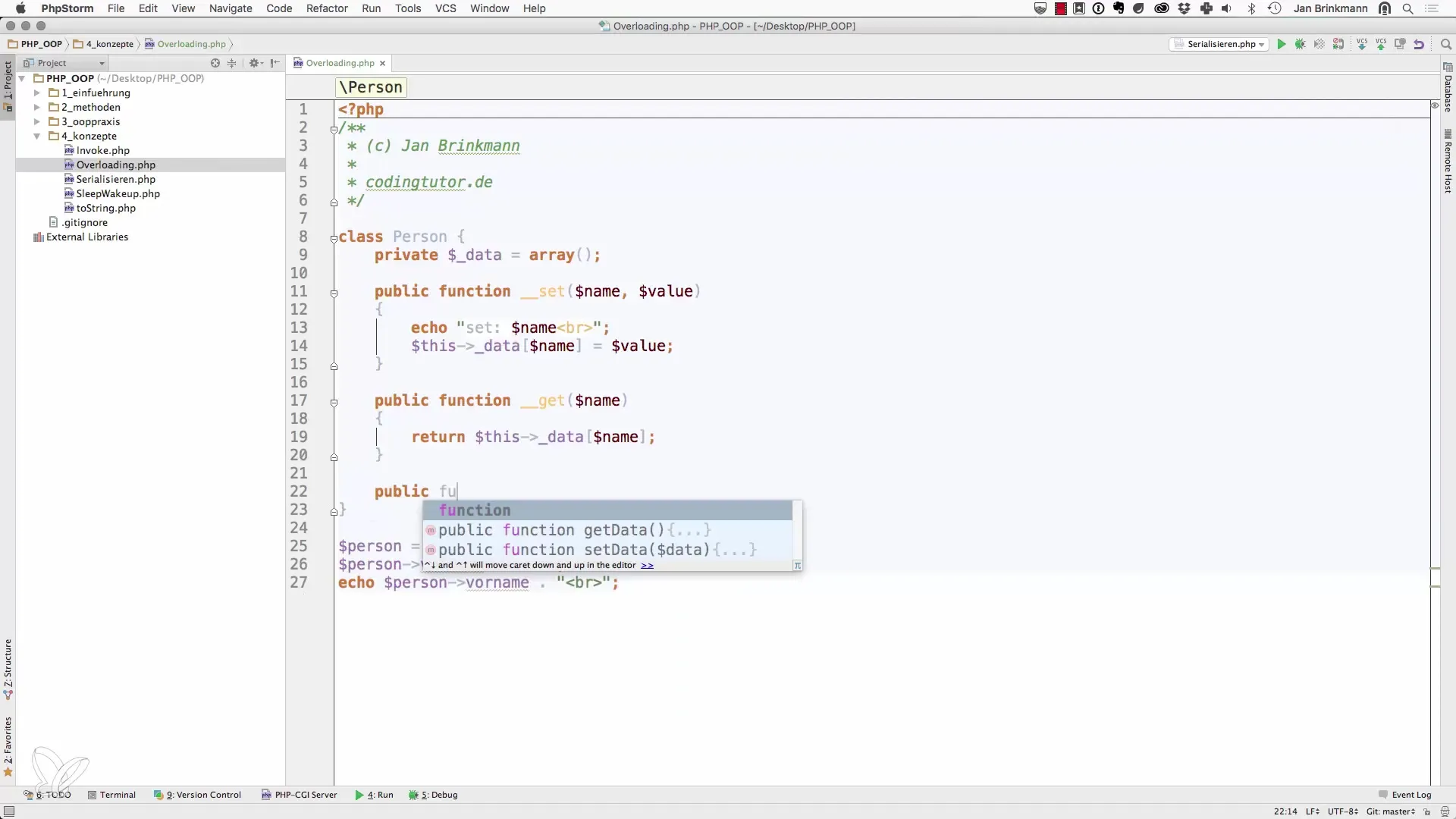Click the Apple menu logo

(x=20, y=8)
